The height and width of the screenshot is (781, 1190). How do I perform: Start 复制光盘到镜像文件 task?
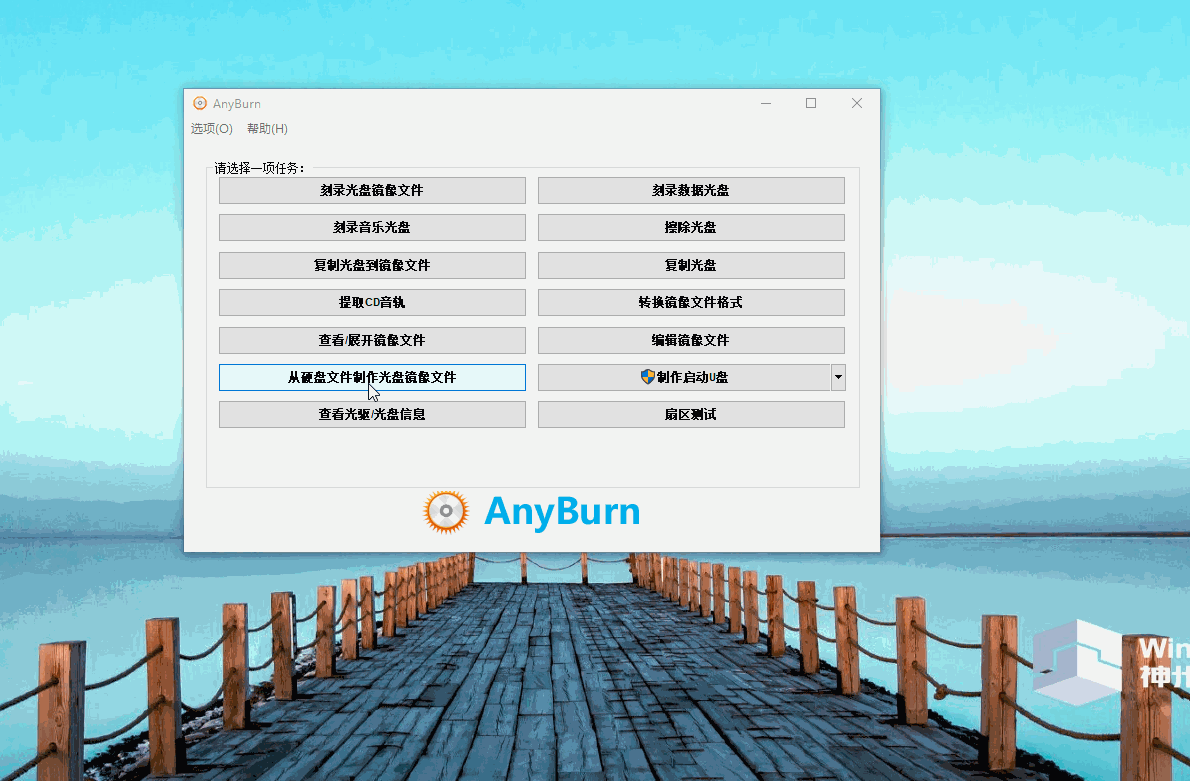tap(372, 266)
